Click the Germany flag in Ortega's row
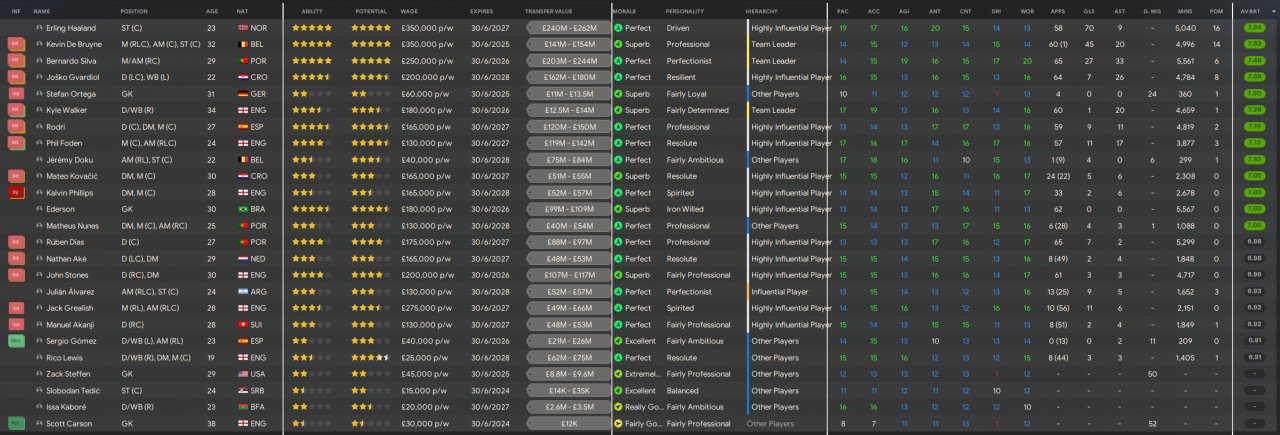The image size is (1280, 435). 243,94
